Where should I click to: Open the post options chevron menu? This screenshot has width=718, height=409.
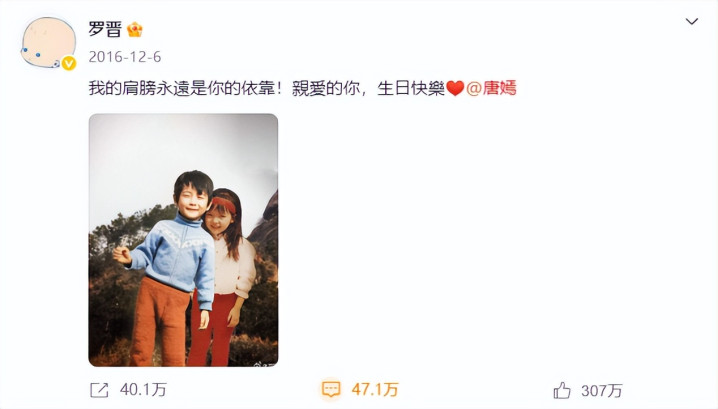(x=691, y=22)
